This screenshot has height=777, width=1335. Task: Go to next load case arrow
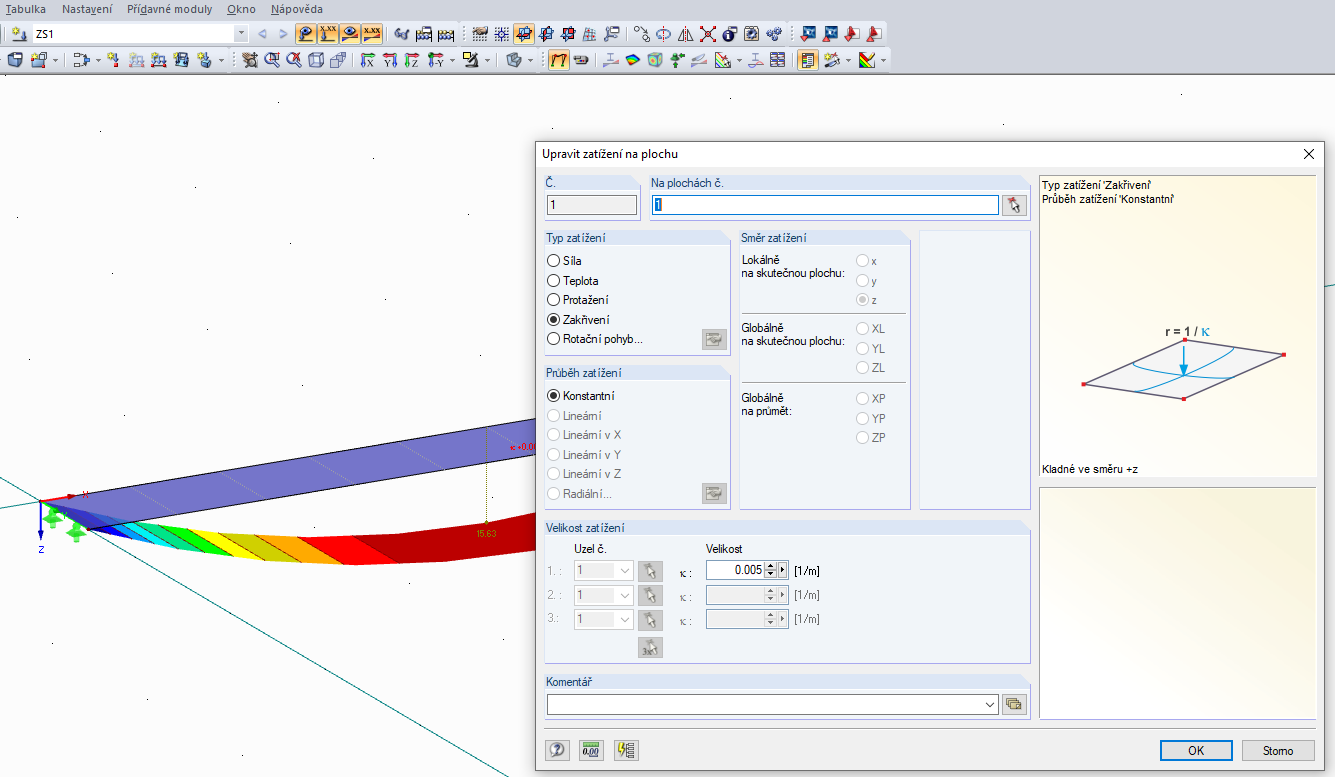pyautogui.click(x=284, y=34)
